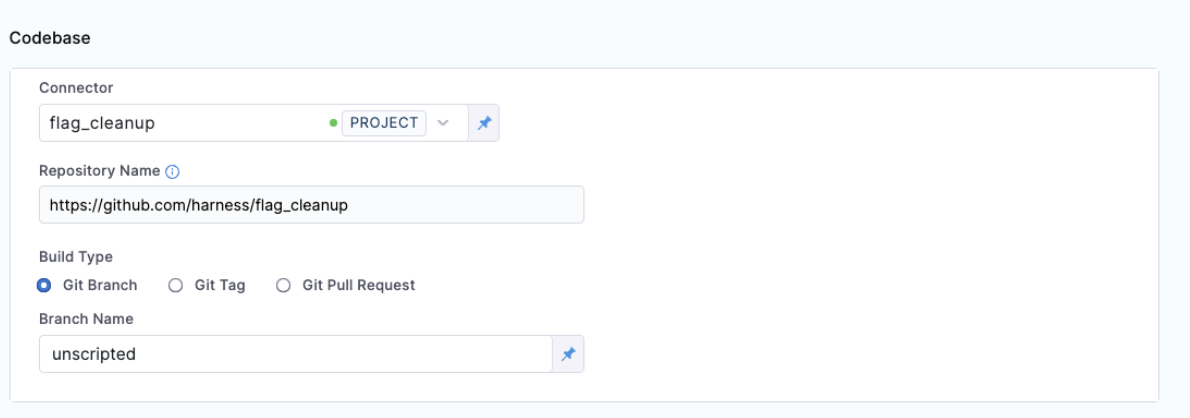This screenshot has width=1190, height=418.
Task: Click the pin icon beside the Connector field
Action: coord(484,123)
